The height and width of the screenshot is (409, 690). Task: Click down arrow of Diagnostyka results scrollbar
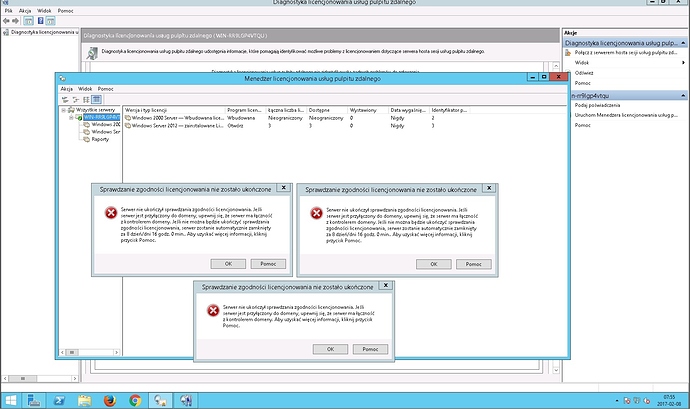pyautogui.click(x=556, y=370)
